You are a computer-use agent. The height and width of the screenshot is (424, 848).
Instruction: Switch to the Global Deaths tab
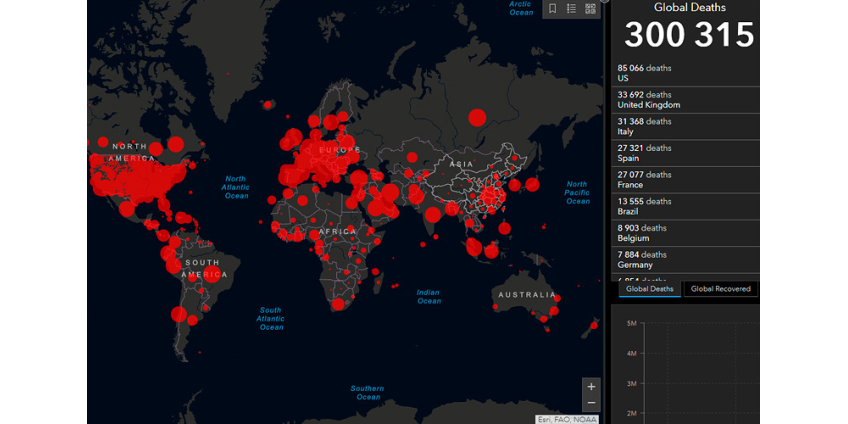647,289
